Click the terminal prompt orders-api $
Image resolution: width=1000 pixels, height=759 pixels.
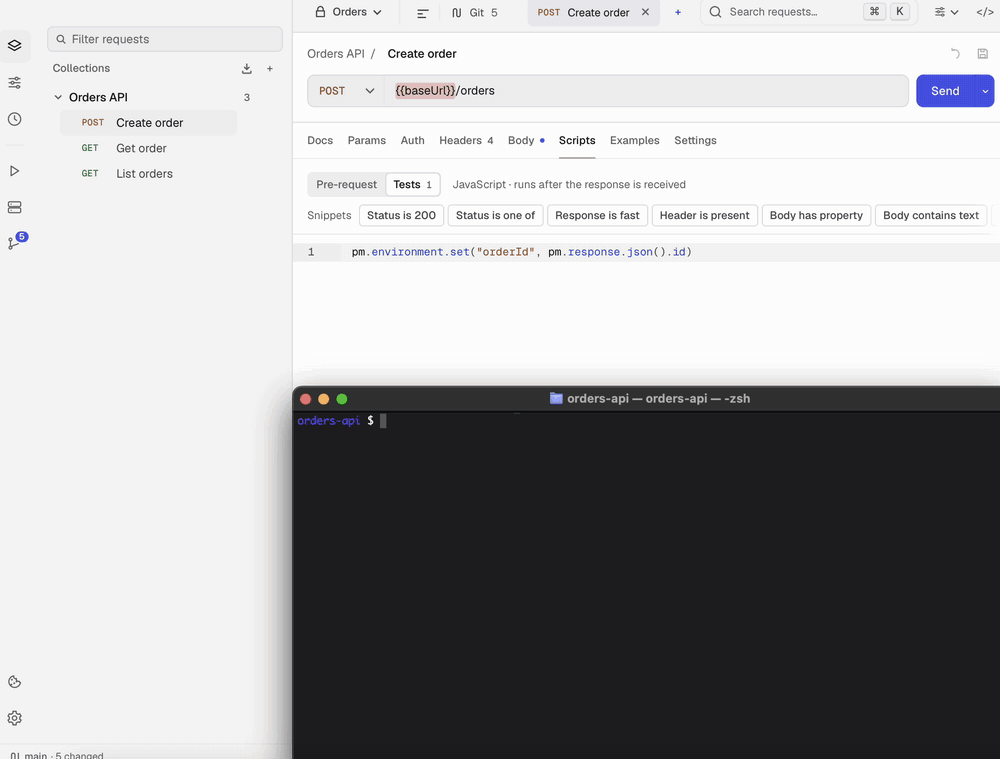pos(335,421)
